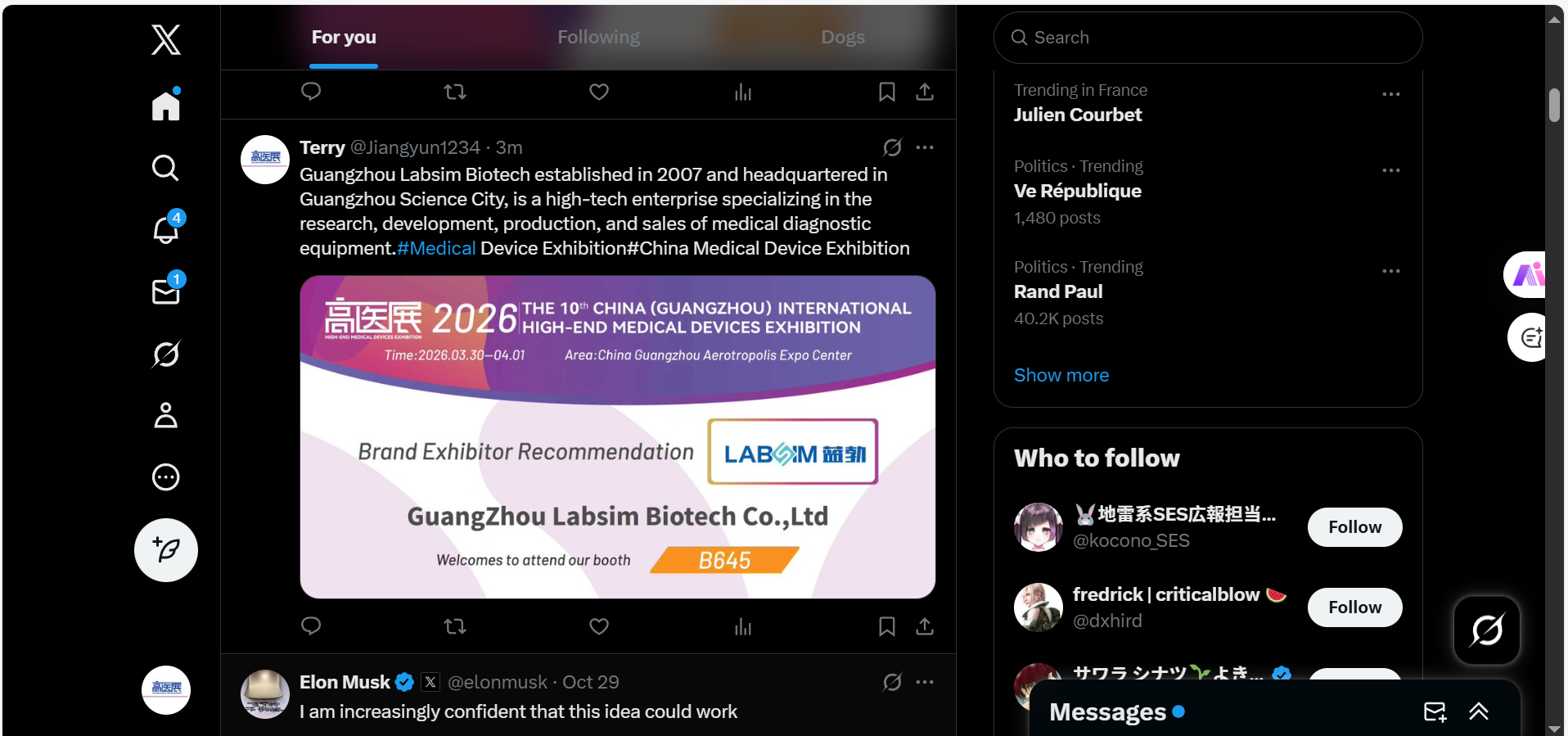This screenshot has height=736, width=1568.
Task: Reply to Terry's Labsim Biotech post
Action: pos(311,626)
